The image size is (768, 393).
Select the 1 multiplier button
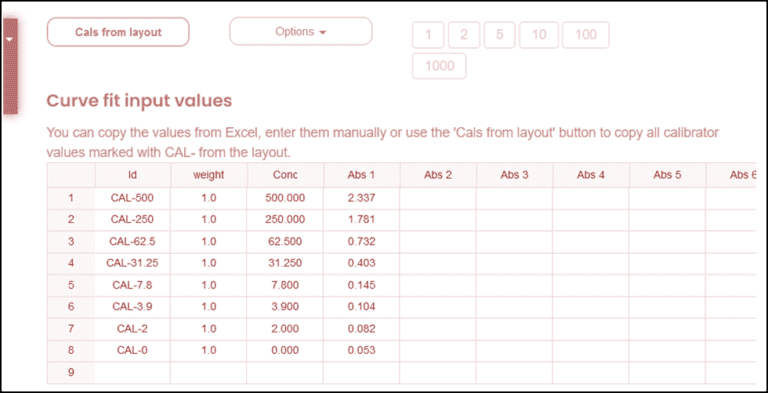coord(428,35)
